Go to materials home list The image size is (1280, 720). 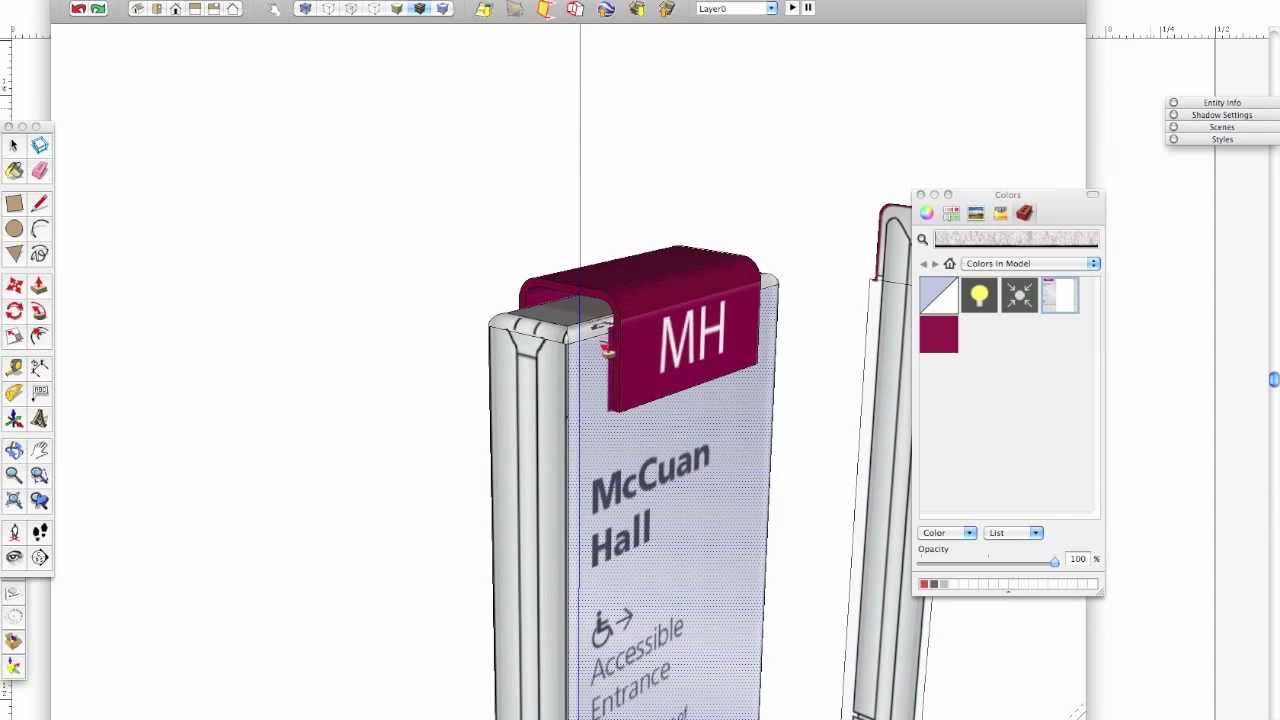pyautogui.click(x=950, y=264)
